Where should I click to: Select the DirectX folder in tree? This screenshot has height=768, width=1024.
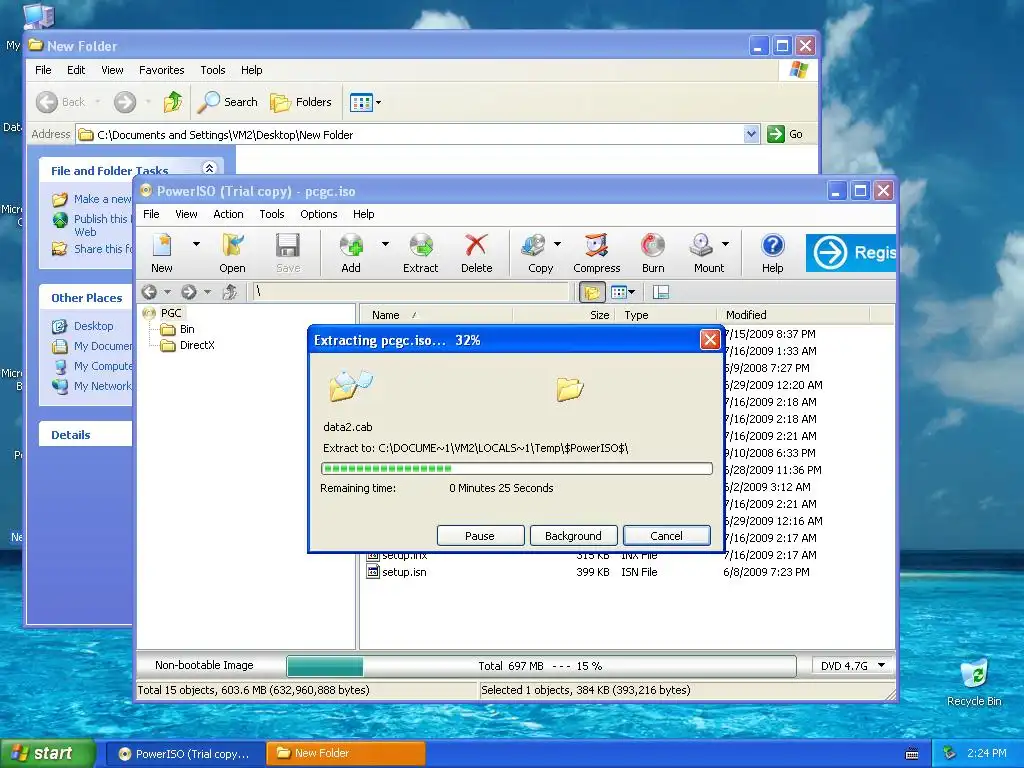click(x=197, y=345)
